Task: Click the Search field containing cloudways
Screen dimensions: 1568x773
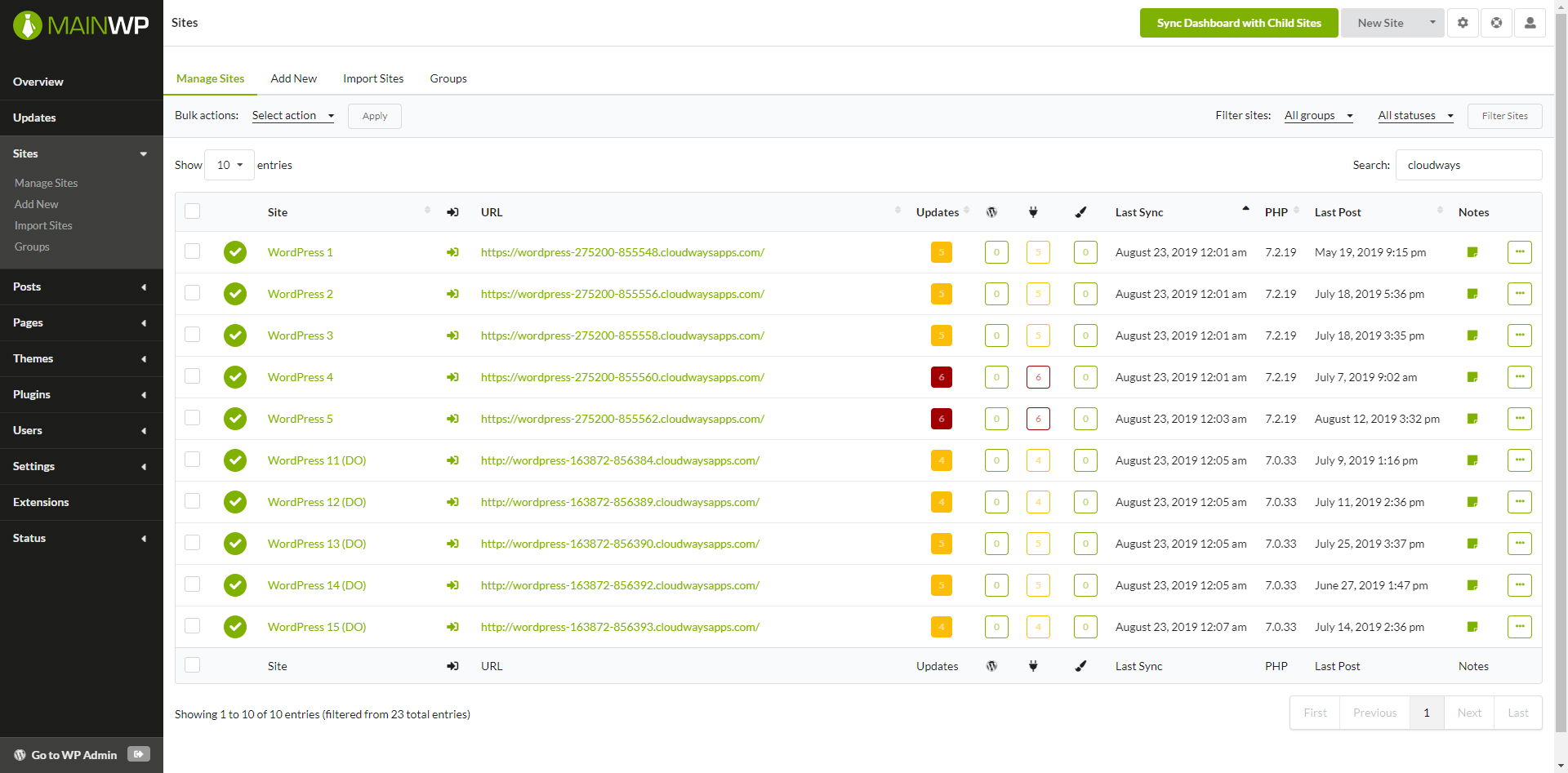Action: [x=1468, y=165]
